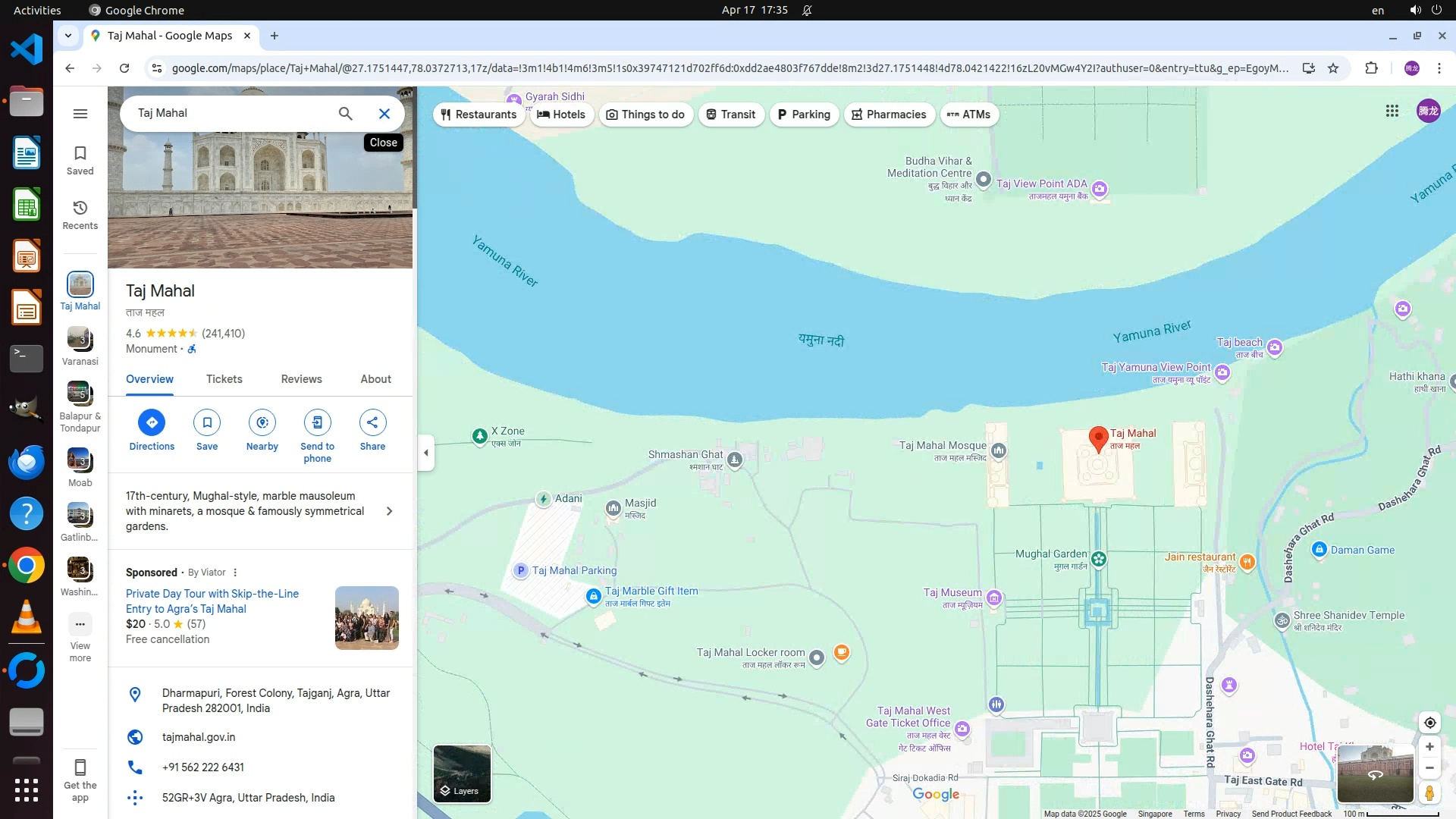Viewport: 1456px width, 819px height.
Task: Expand the Taj Mahal description chevron
Action: coord(389,511)
